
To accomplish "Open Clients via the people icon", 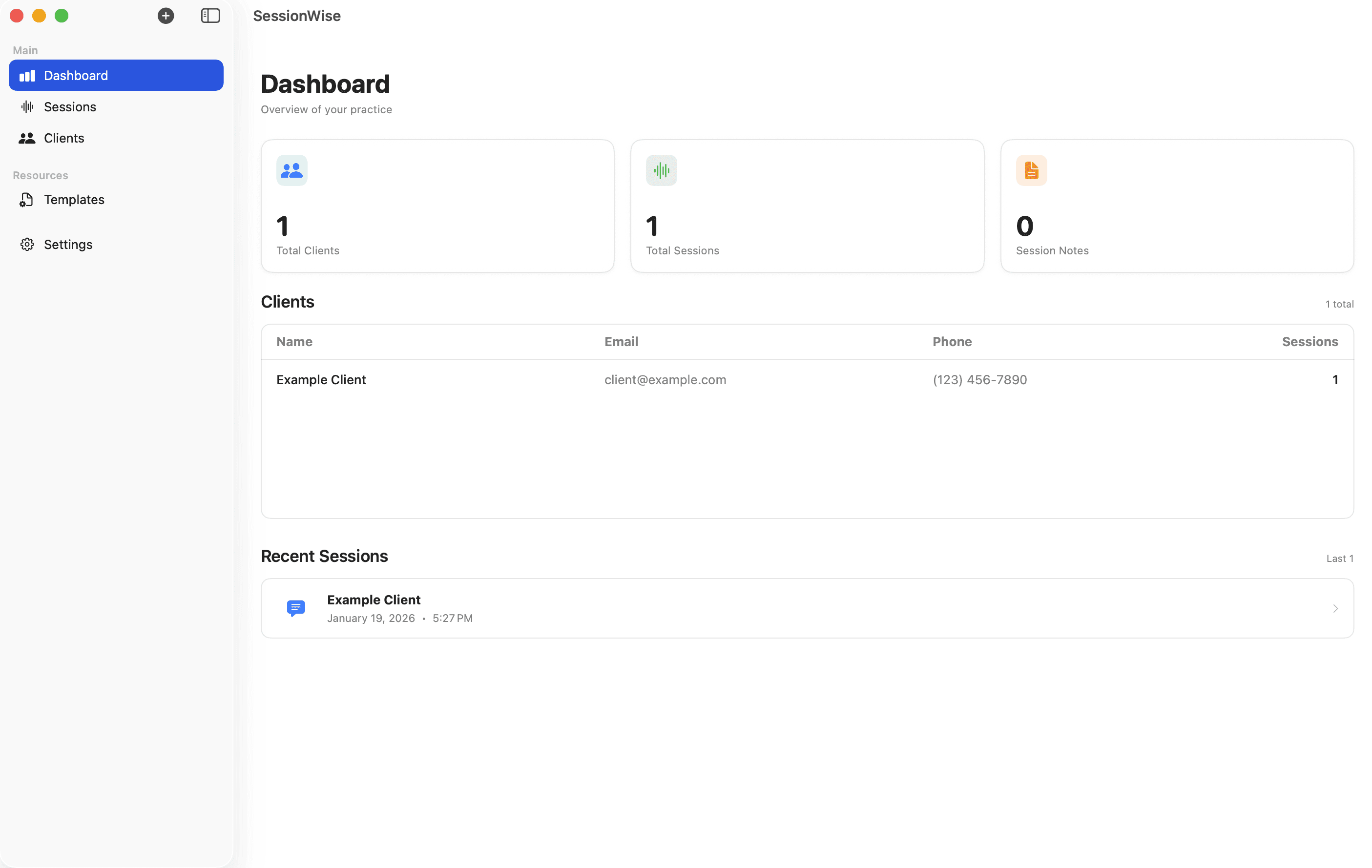I will coord(26,138).
